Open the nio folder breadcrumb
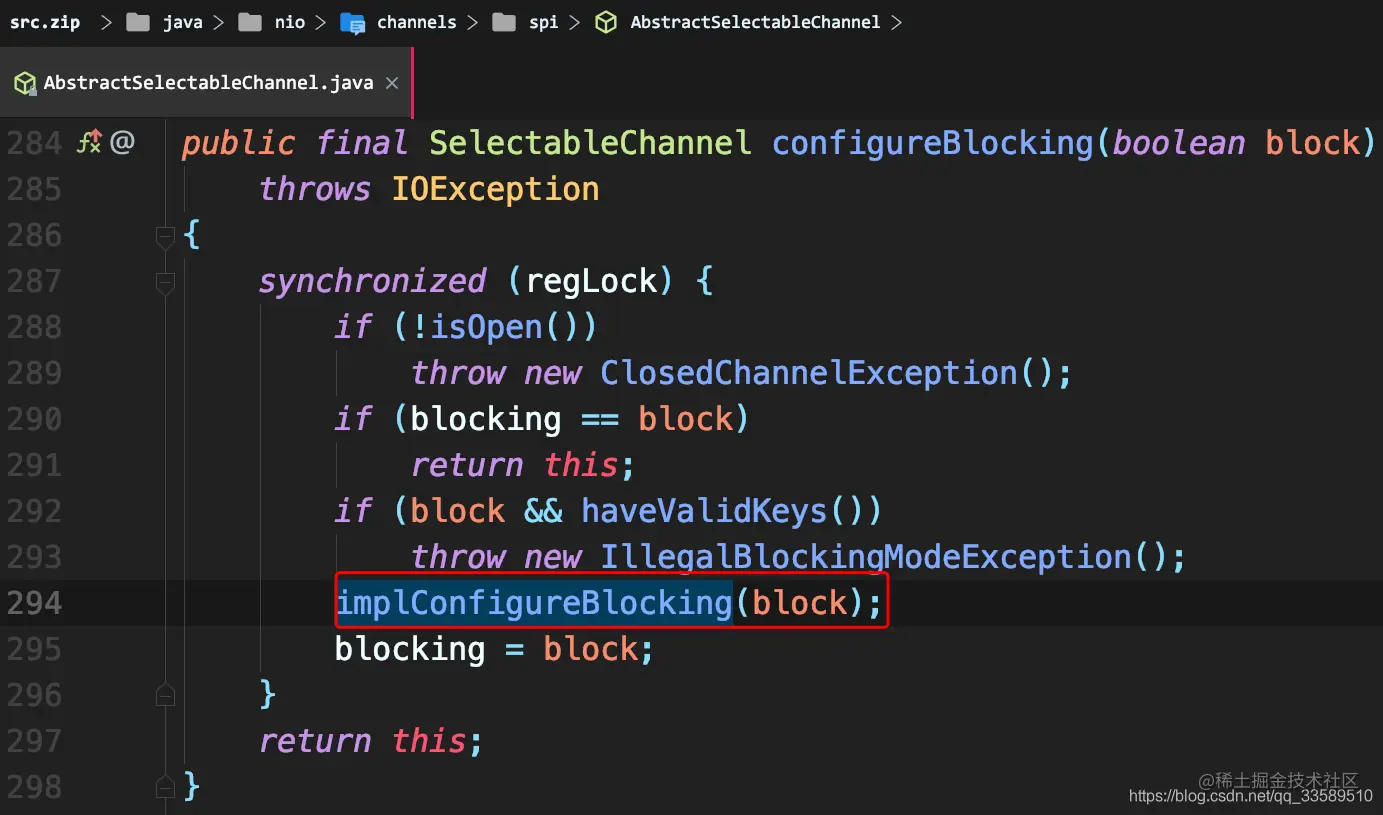 [290, 22]
